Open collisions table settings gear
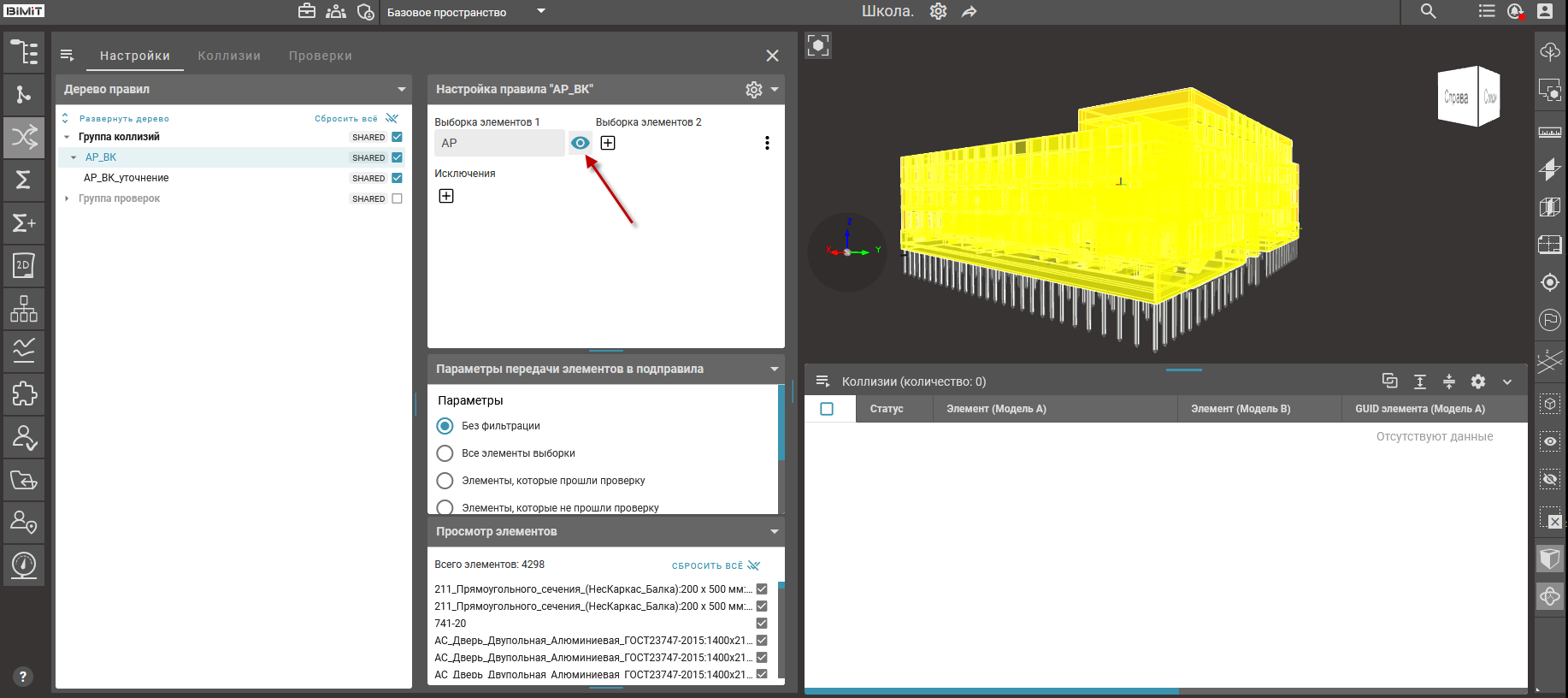The image size is (1568, 698). click(x=1478, y=382)
